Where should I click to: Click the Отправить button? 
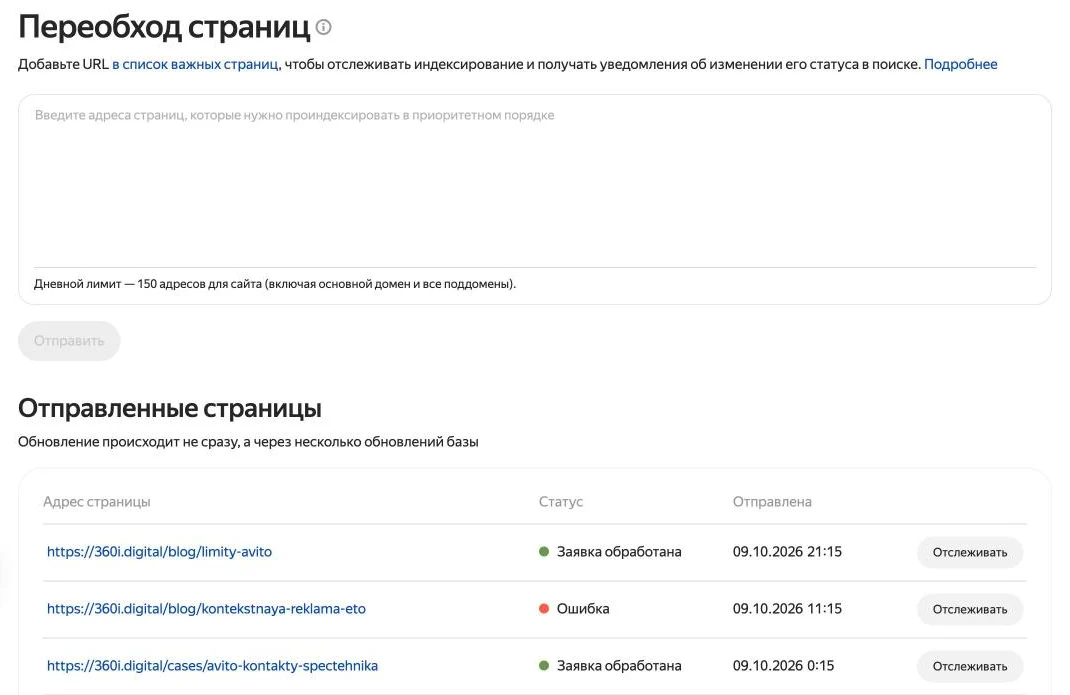coord(69,341)
